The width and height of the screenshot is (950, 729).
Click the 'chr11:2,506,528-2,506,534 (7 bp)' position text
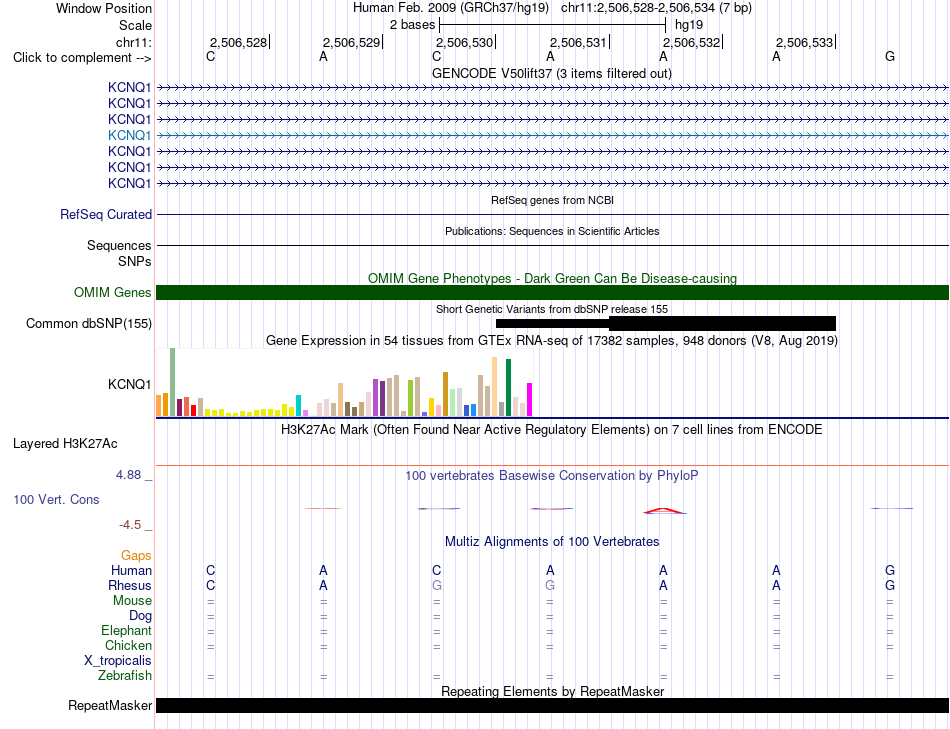coord(656,8)
